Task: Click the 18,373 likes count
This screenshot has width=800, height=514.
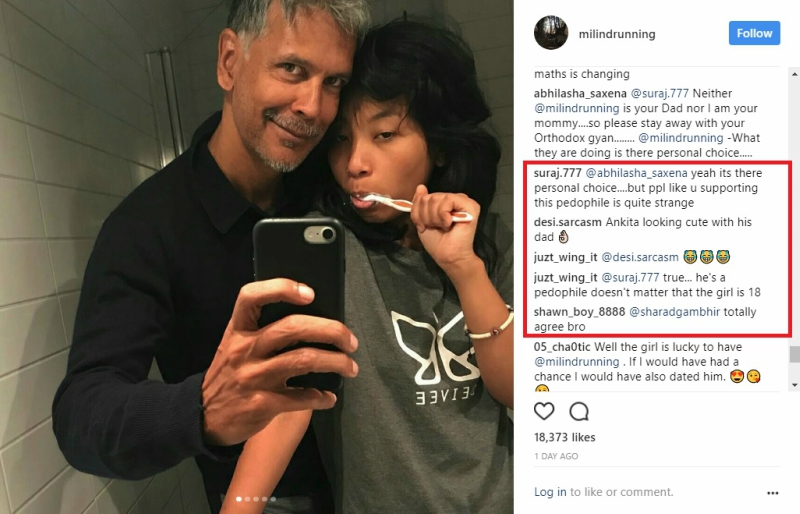Action: (x=565, y=437)
